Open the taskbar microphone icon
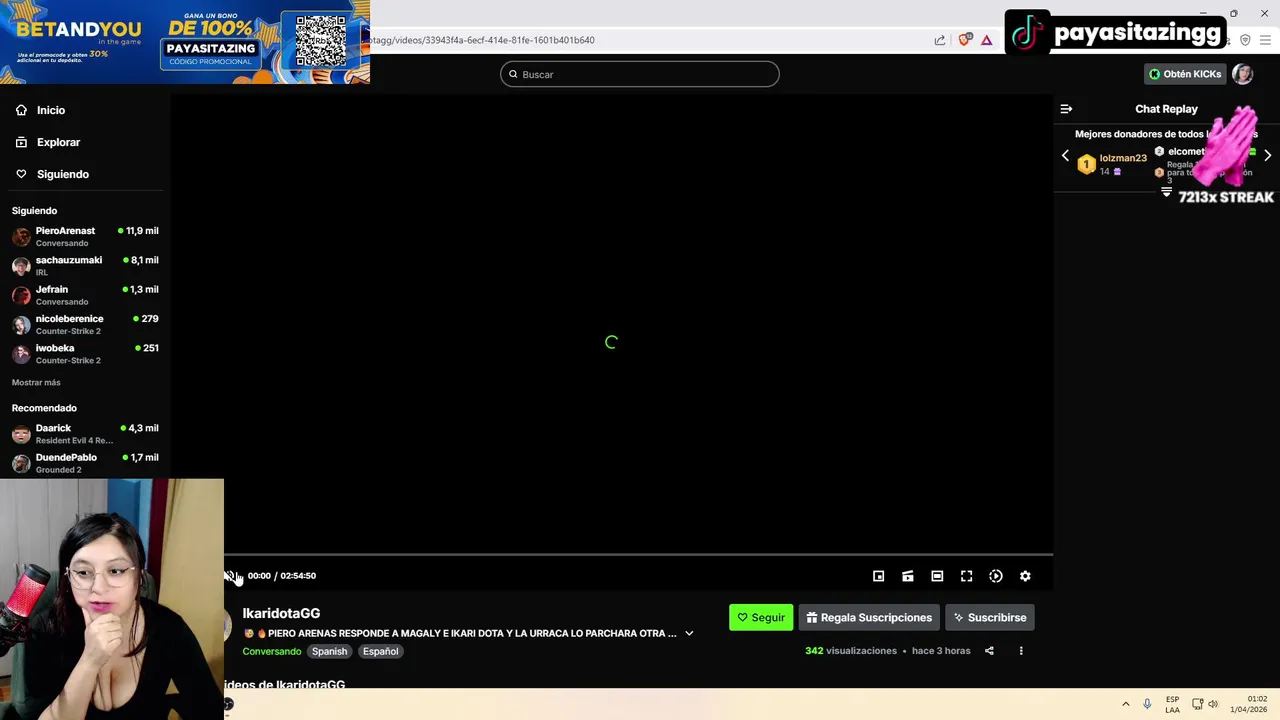The image size is (1280, 720). pos(1147,704)
